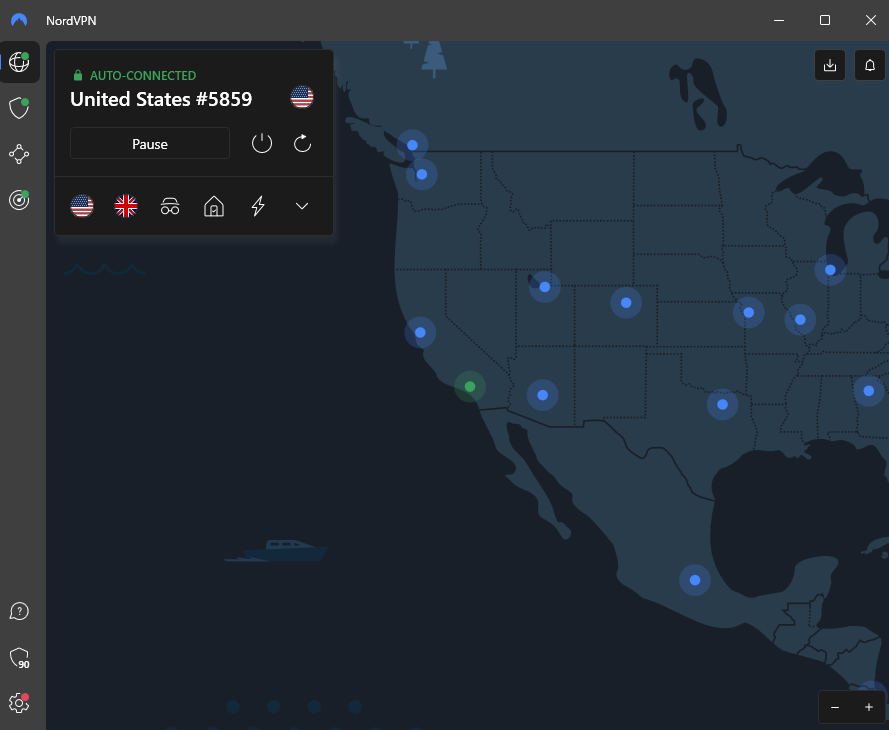The width and height of the screenshot is (889, 730).
Task: Minimize the NordVPN window
Action: 779,20
